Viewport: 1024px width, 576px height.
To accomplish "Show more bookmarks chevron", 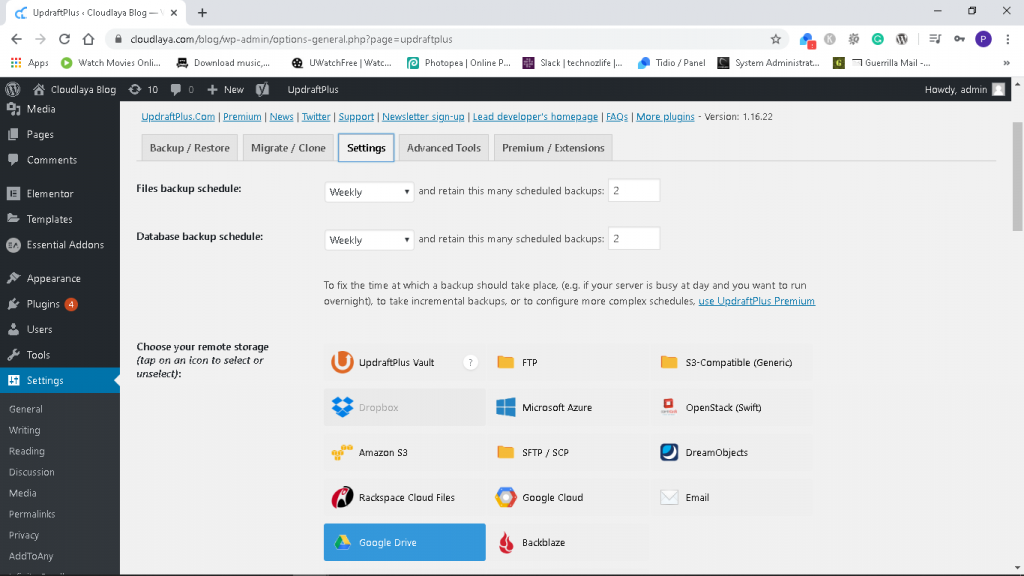I will click(x=1006, y=63).
